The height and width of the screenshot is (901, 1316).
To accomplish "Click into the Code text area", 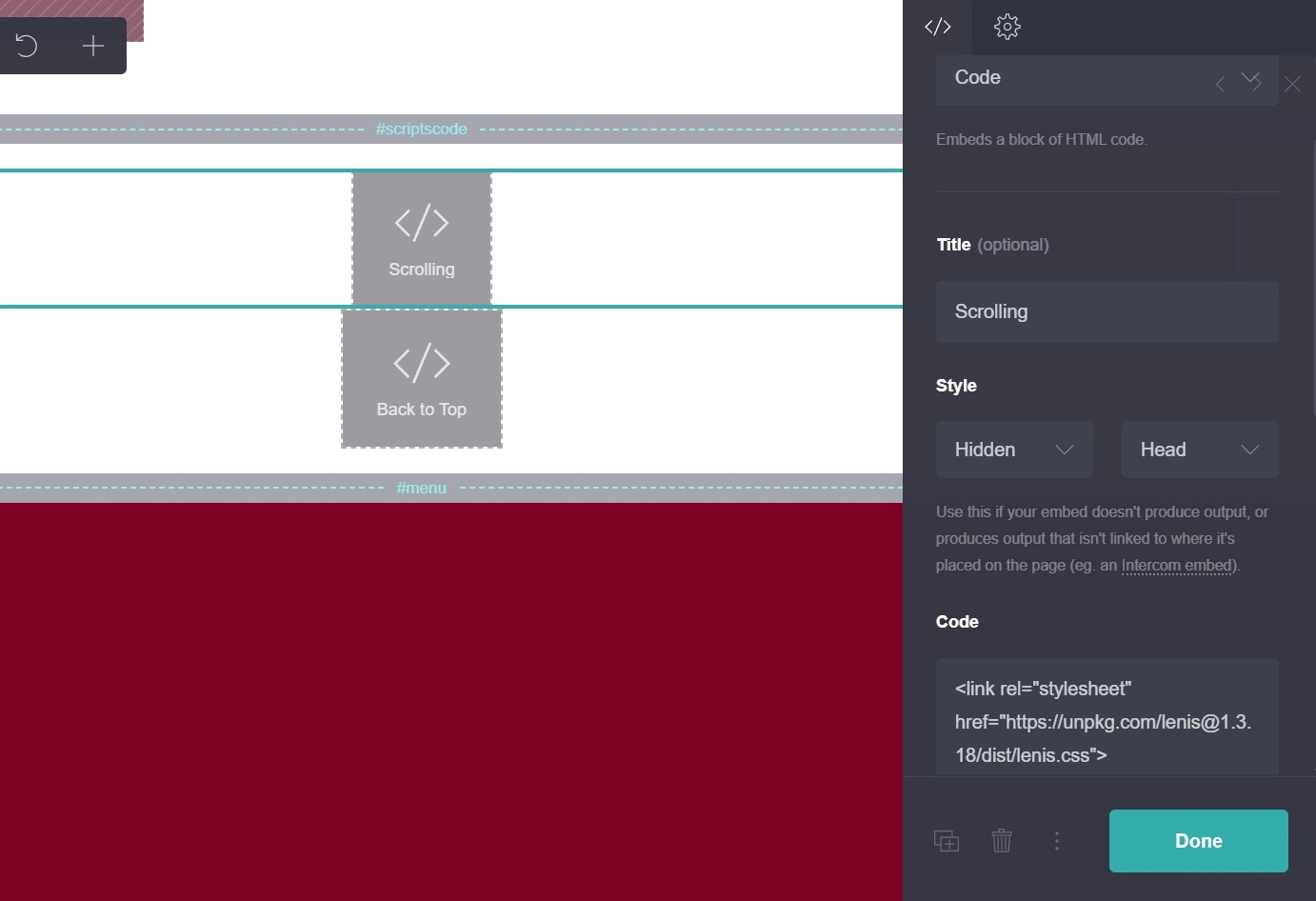I will click(1107, 716).
